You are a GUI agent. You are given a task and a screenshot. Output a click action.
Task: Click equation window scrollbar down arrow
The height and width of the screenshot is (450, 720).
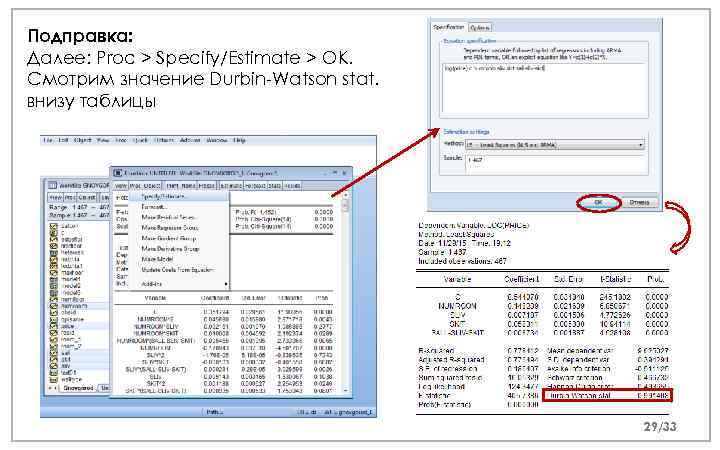[345, 390]
